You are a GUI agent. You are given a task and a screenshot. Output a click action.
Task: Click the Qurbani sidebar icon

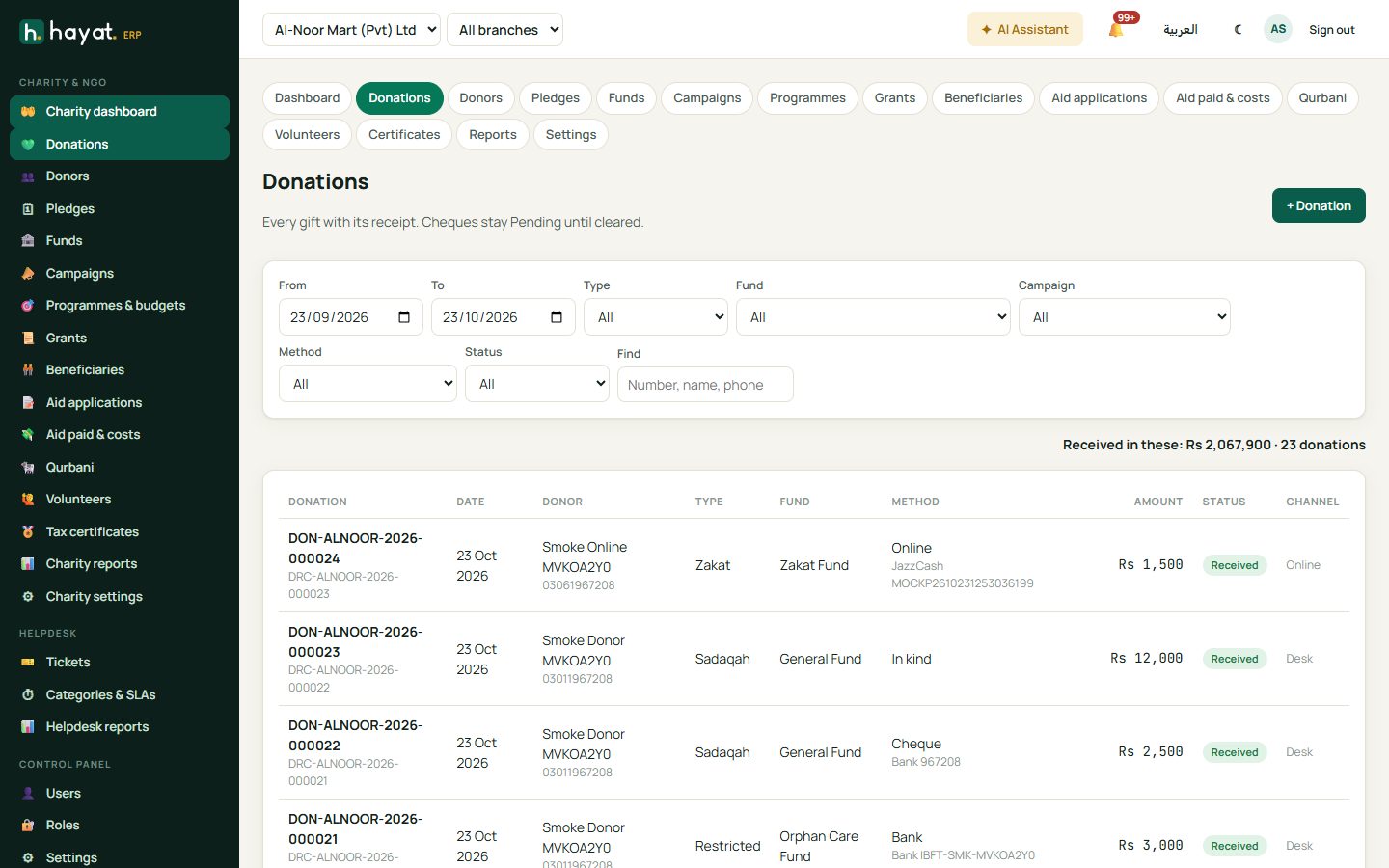coord(28,468)
